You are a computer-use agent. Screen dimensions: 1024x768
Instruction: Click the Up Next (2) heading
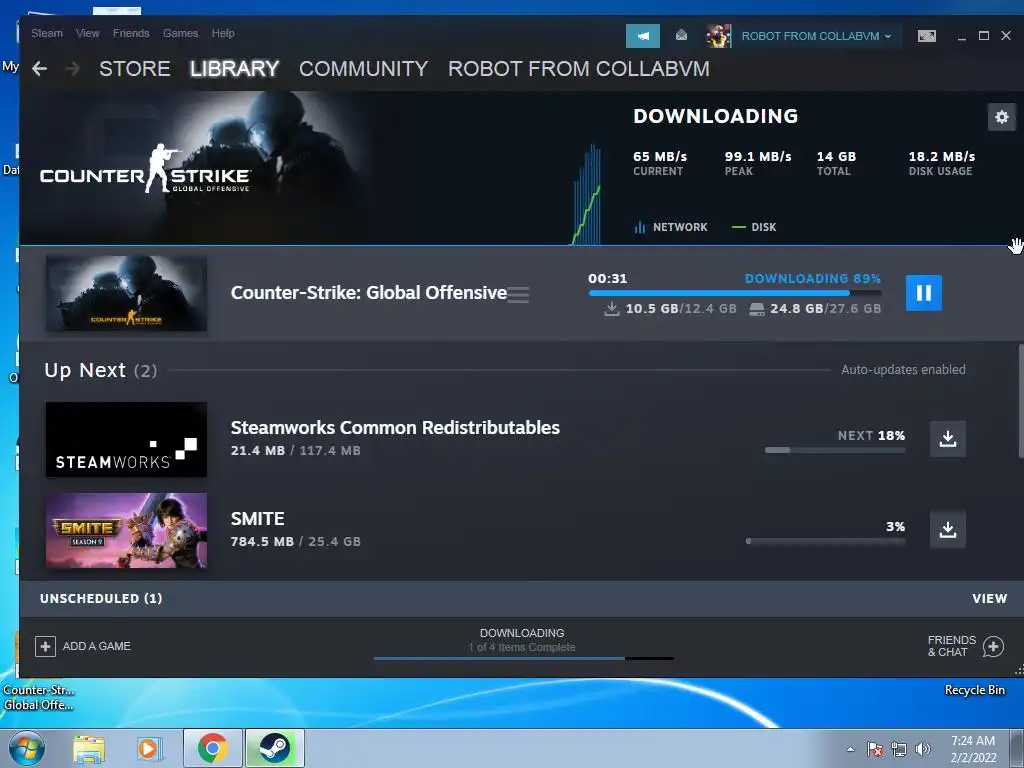[101, 370]
